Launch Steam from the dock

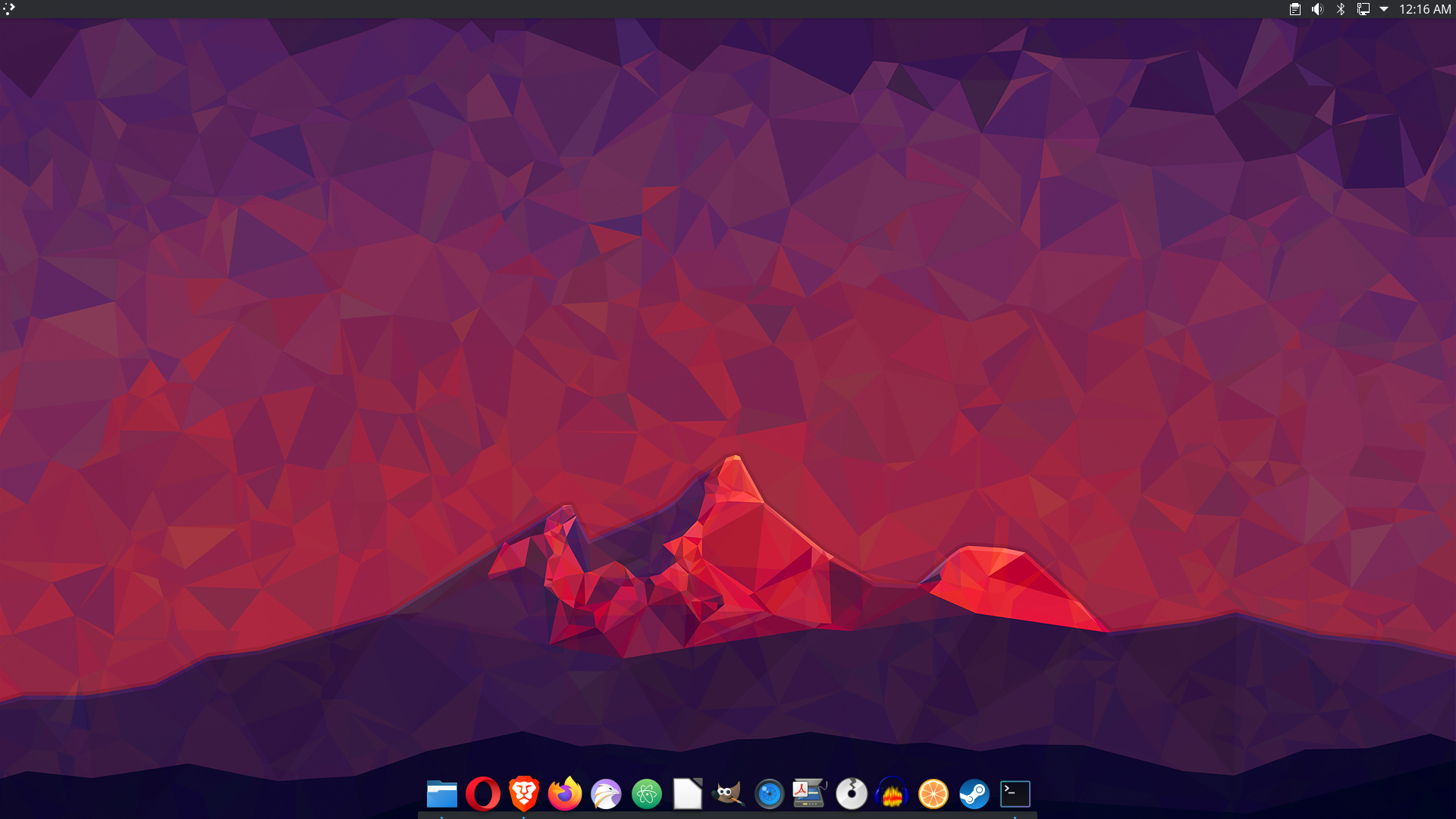974,794
